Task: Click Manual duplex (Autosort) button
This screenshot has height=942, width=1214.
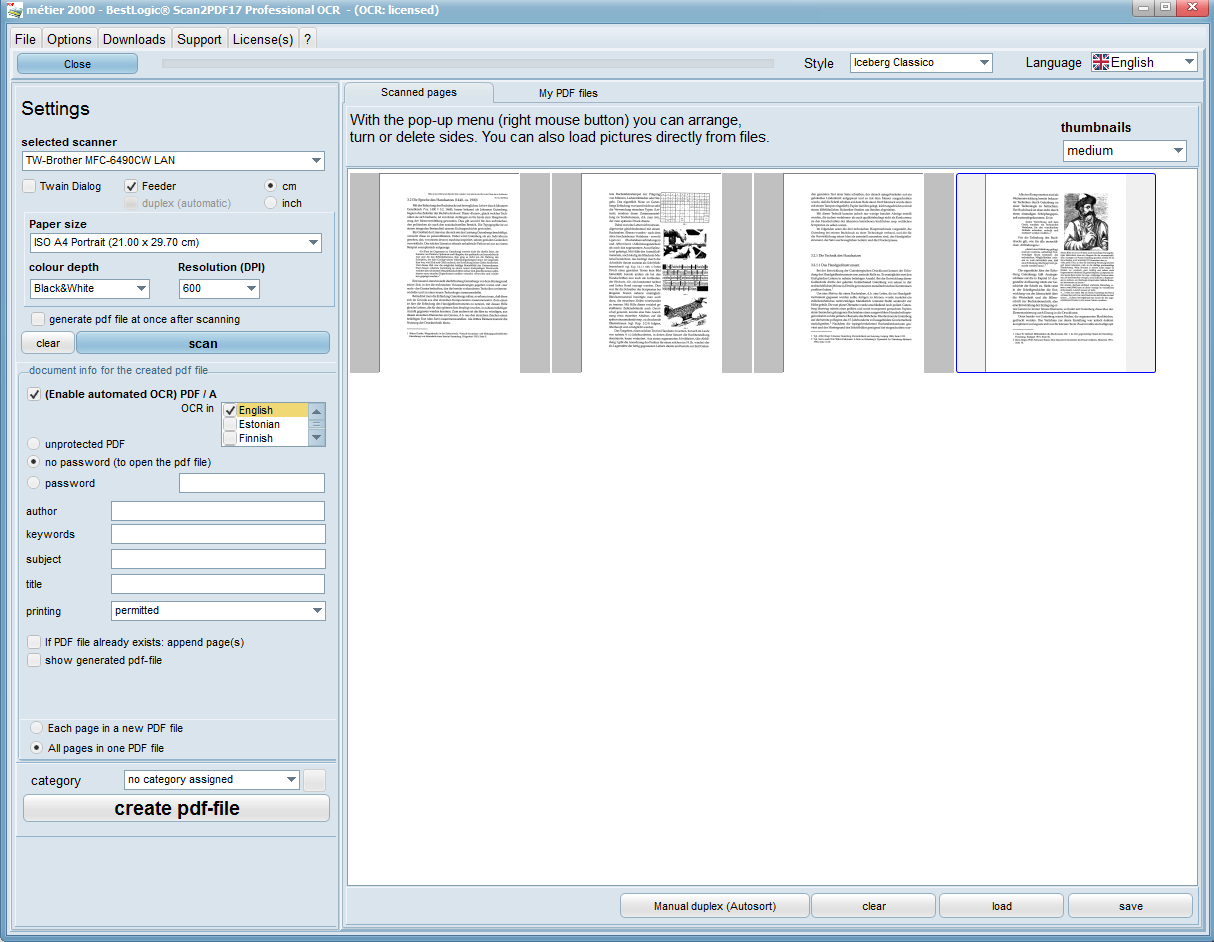Action: click(714, 906)
